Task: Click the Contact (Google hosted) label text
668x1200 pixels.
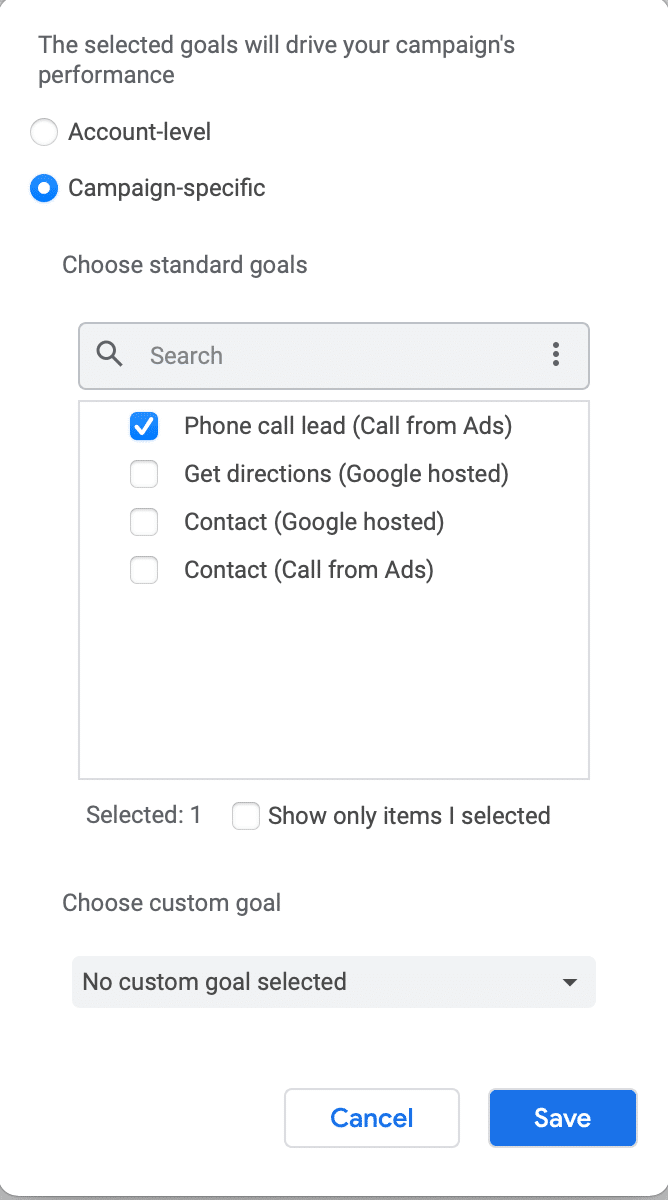Action: click(x=314, y=522)
